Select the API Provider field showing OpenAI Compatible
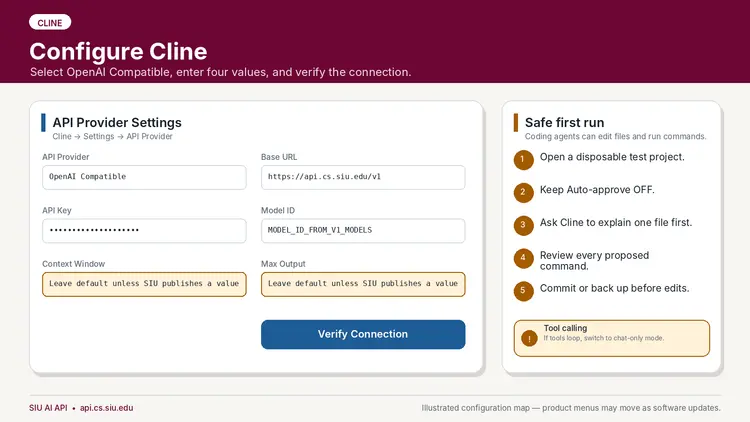The width and height of the screenshot is (750, 422). coord(144,177)
